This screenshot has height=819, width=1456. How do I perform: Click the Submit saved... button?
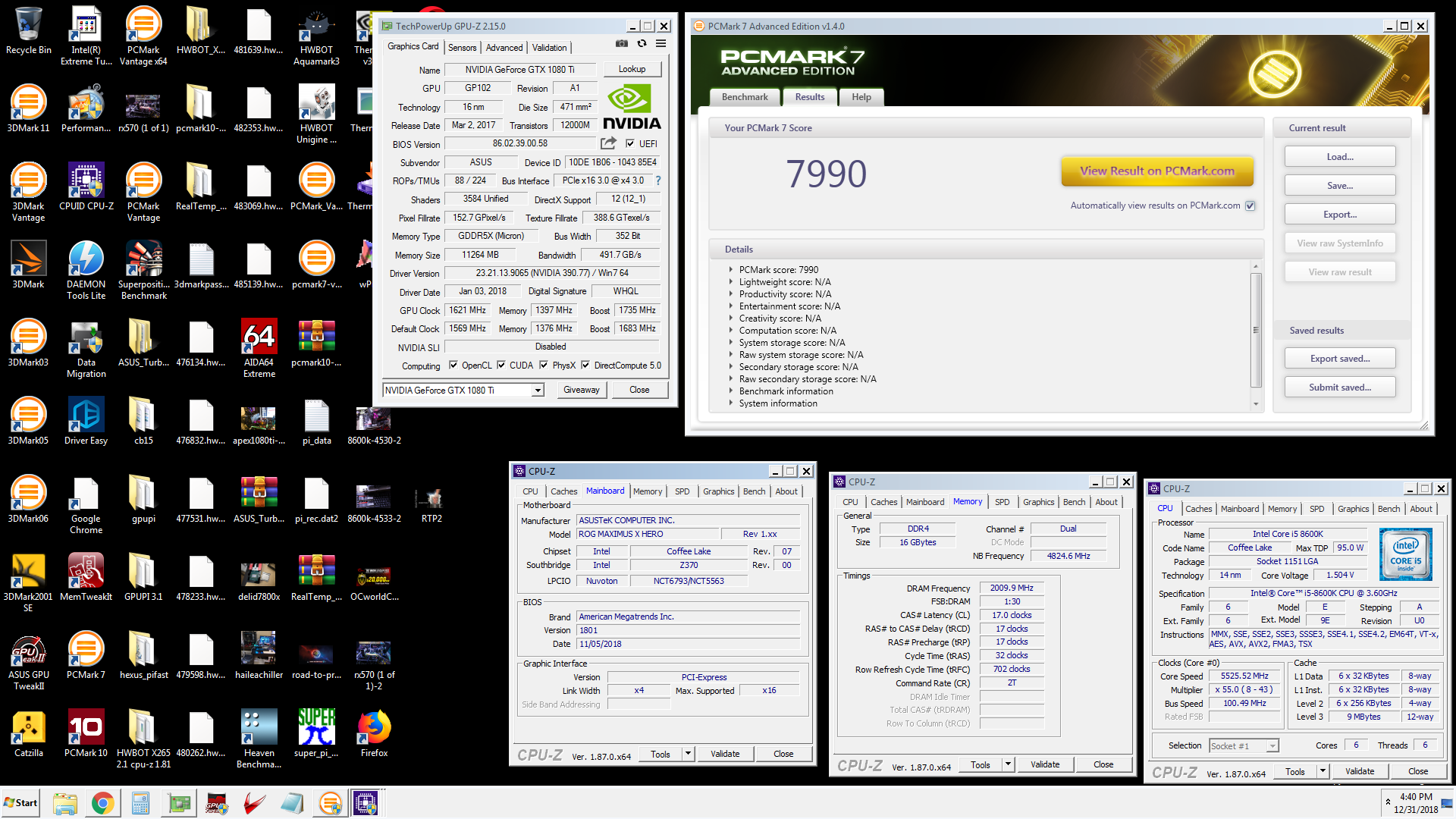click(x=1340, y=388)
